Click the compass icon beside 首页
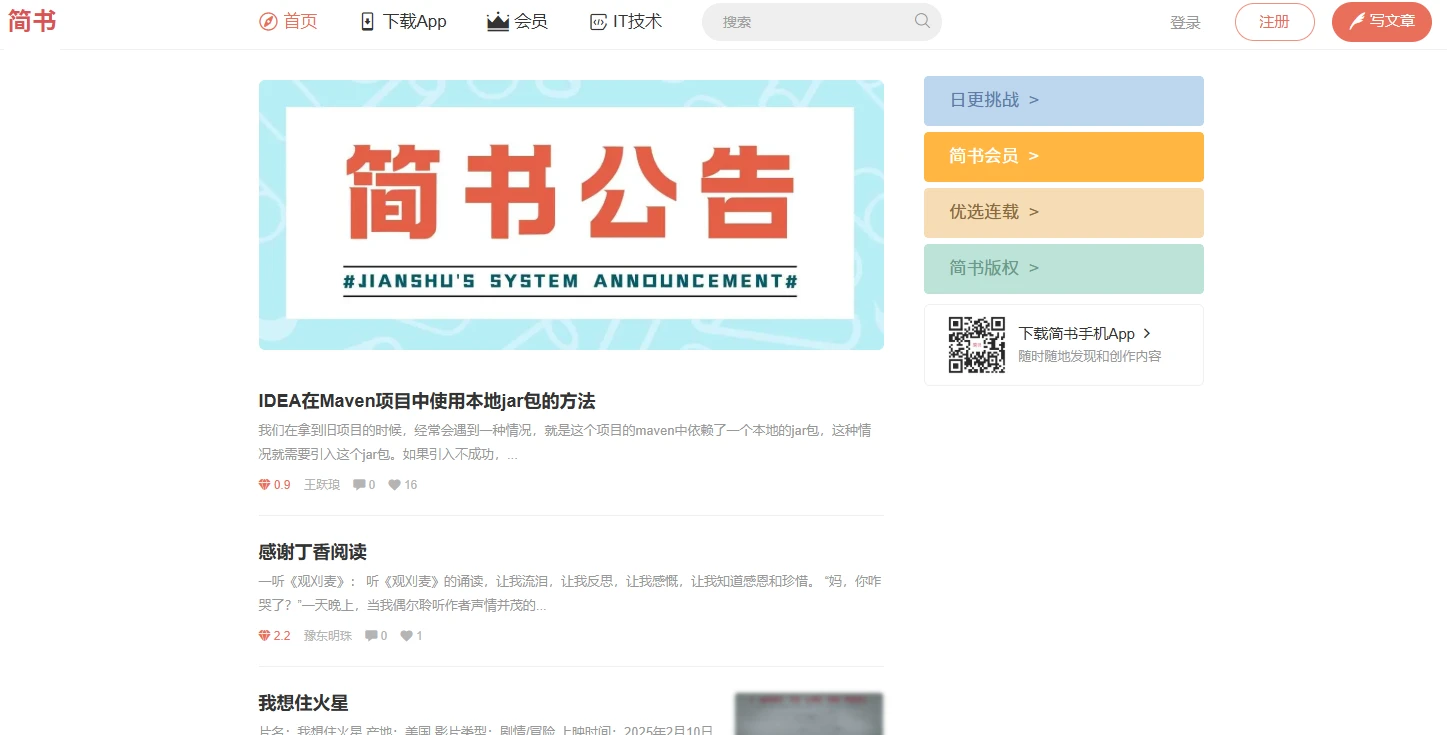1447x735 pixels. tap(268, 22)
